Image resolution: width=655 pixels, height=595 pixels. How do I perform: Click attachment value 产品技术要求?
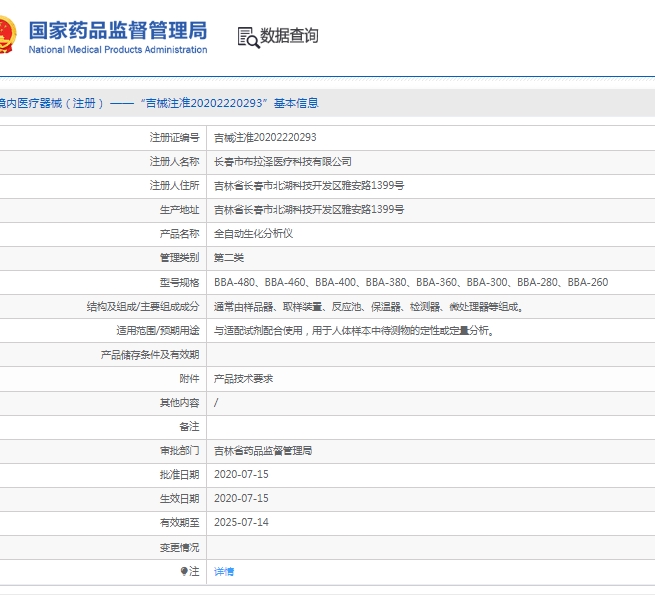pos(244,379)
